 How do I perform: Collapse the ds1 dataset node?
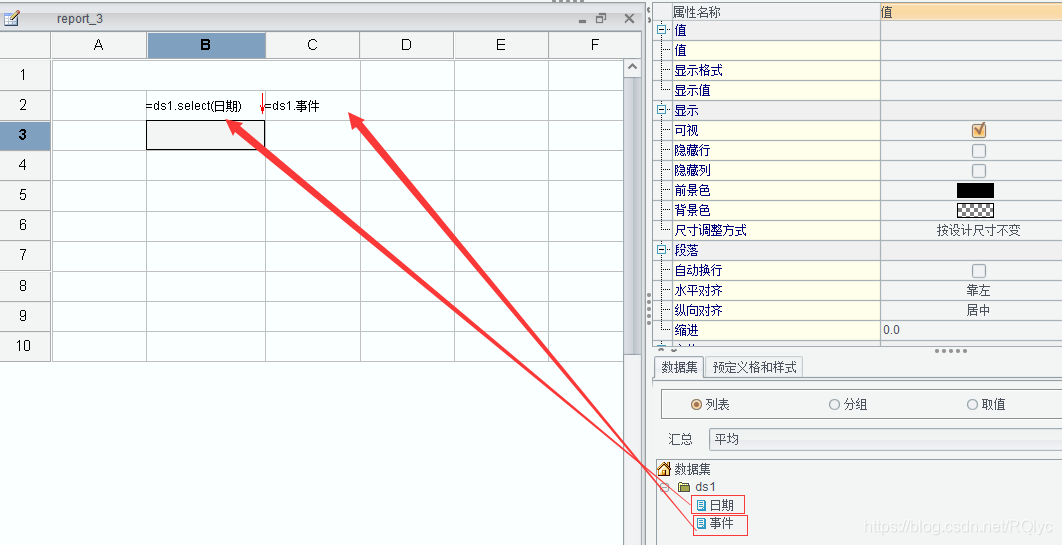[x=665, y=487]
